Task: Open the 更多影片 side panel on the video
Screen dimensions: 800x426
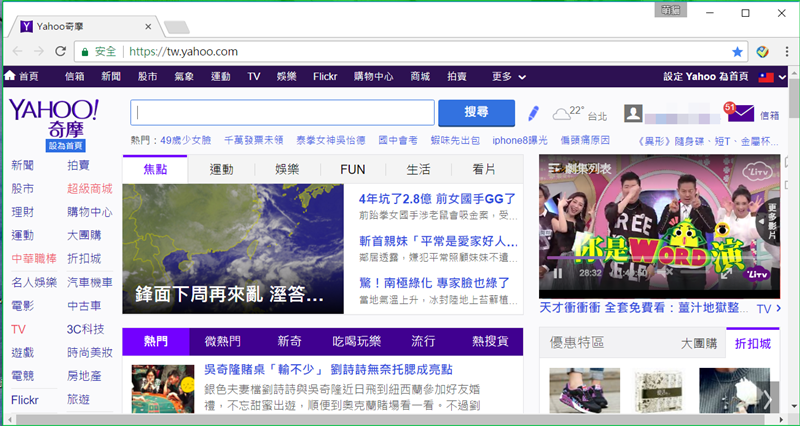Action: coord(769,221)
